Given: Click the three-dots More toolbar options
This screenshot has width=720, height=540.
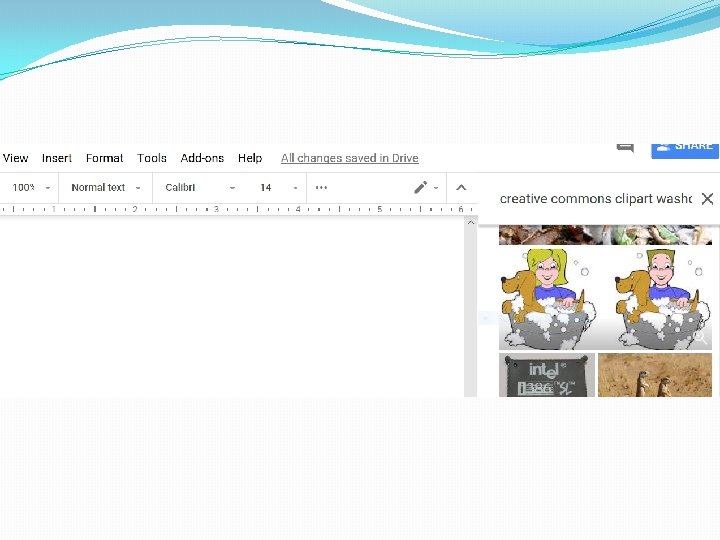Looking at the screenshot, I should click(321, 187).
